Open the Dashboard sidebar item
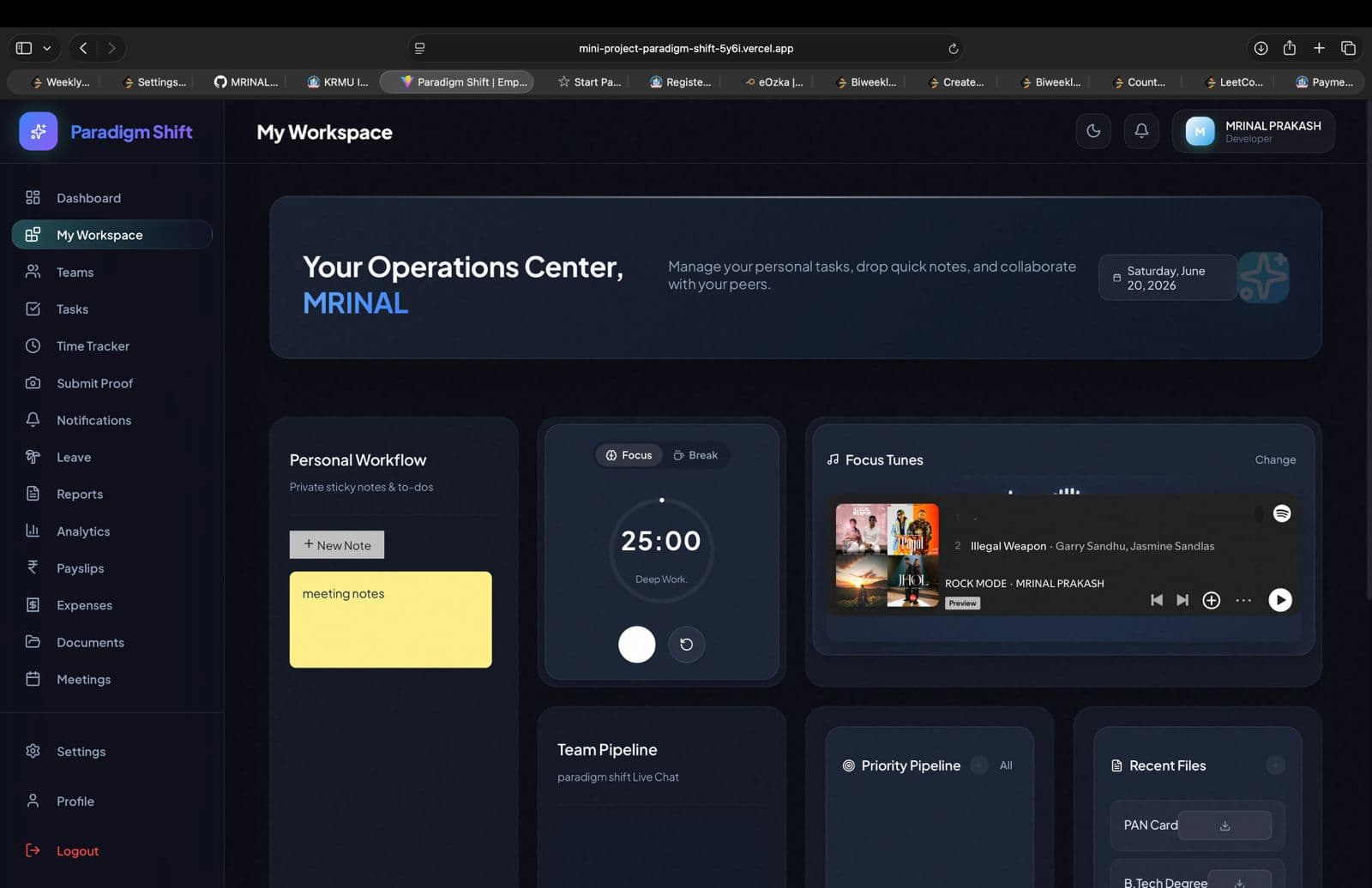This screenshot has height=888, width=1372. click(x=112, y=198)
